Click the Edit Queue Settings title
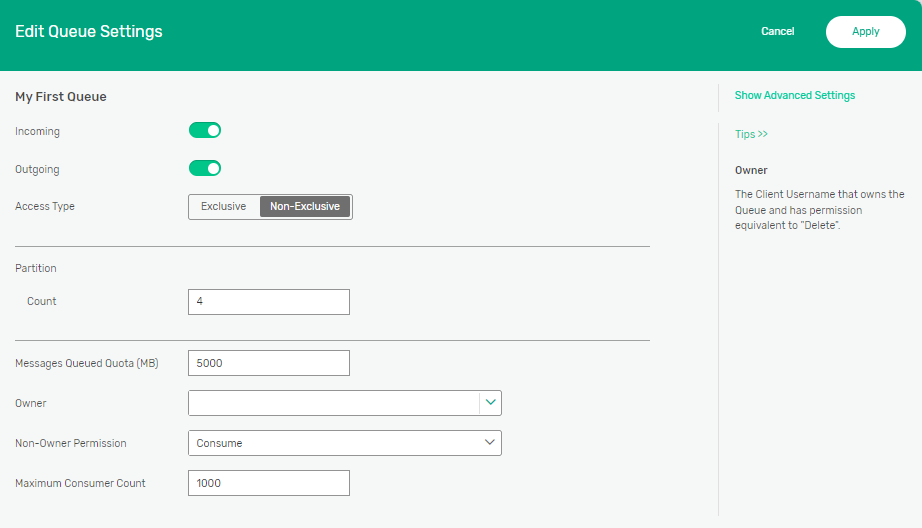The height and width of the screenshot is (528, 922). coord(89,32)
